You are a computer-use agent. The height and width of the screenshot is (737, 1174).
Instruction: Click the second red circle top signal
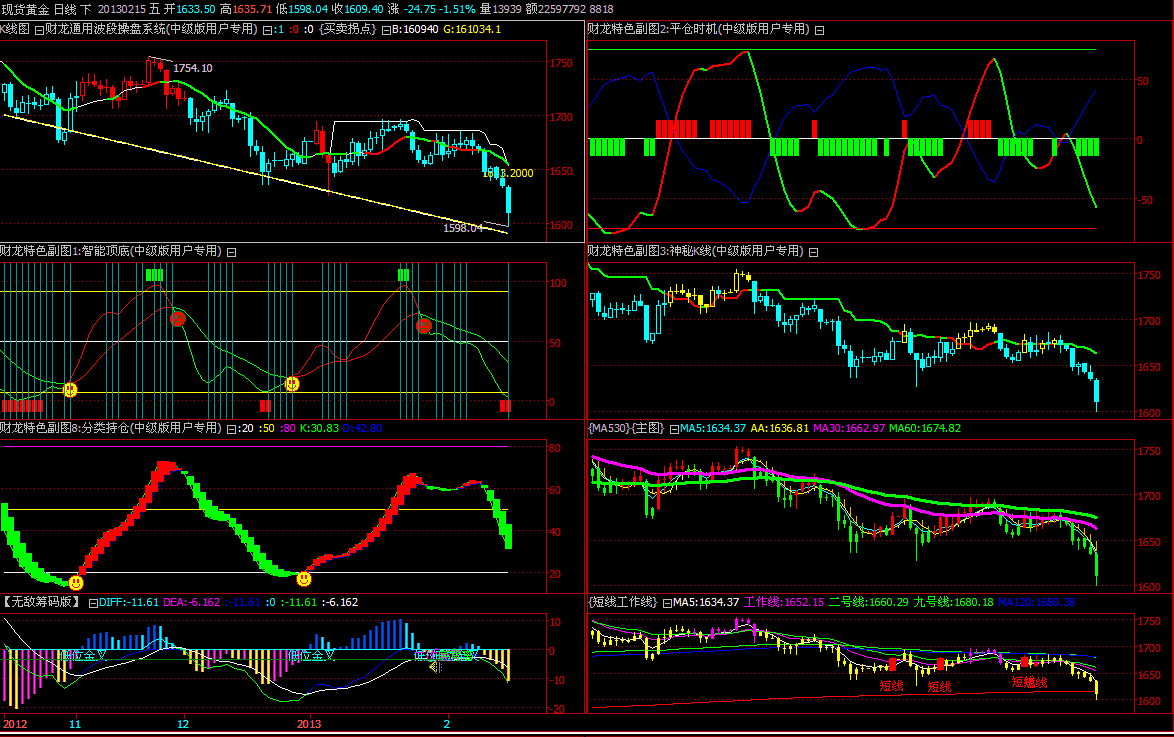(424, 326)
